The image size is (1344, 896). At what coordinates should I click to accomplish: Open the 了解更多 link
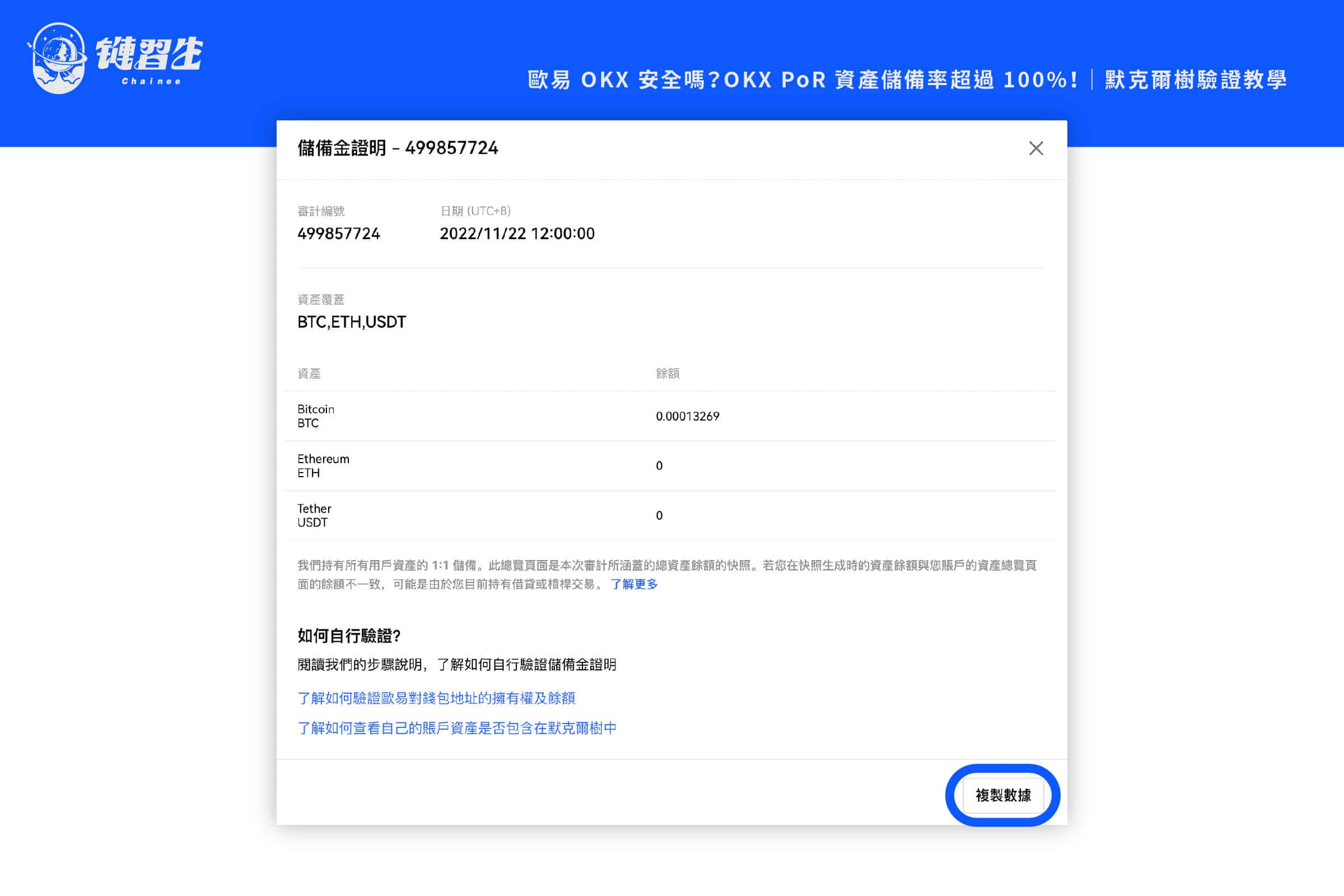click(x=634, y=584)
